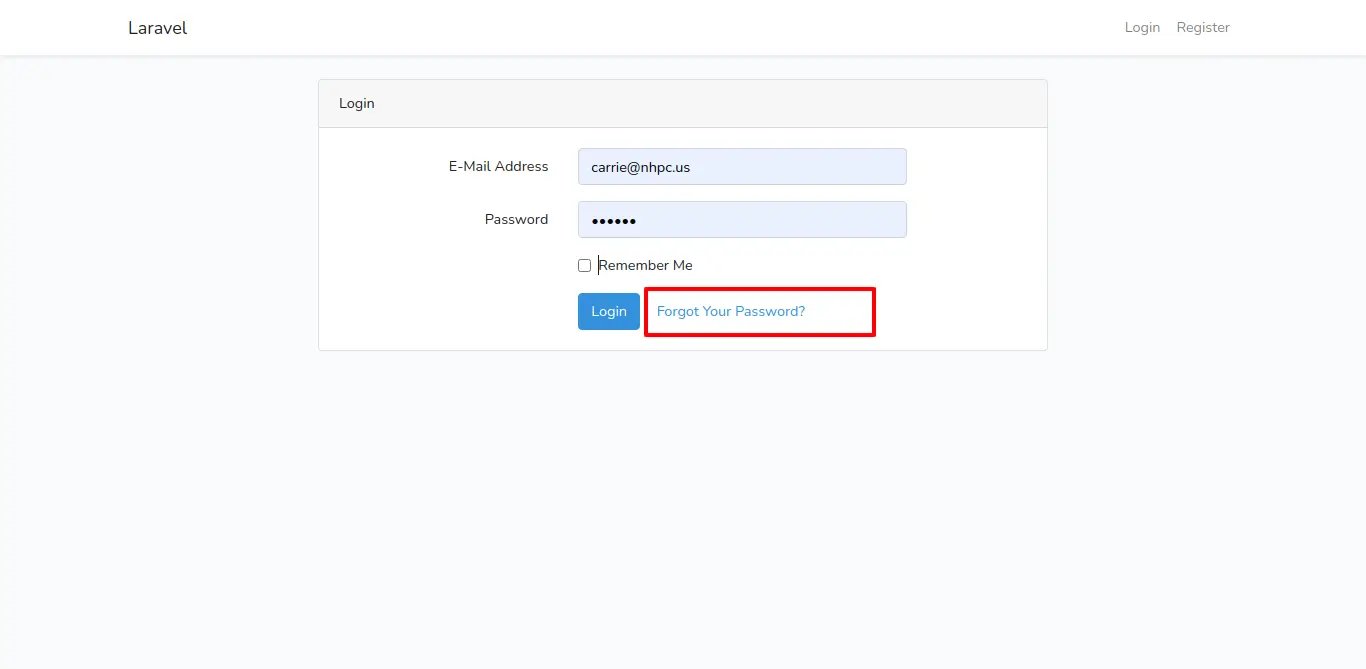Click empty area of the top navbar
Viewport: 1366px width, 669px height.
(650, 28)
